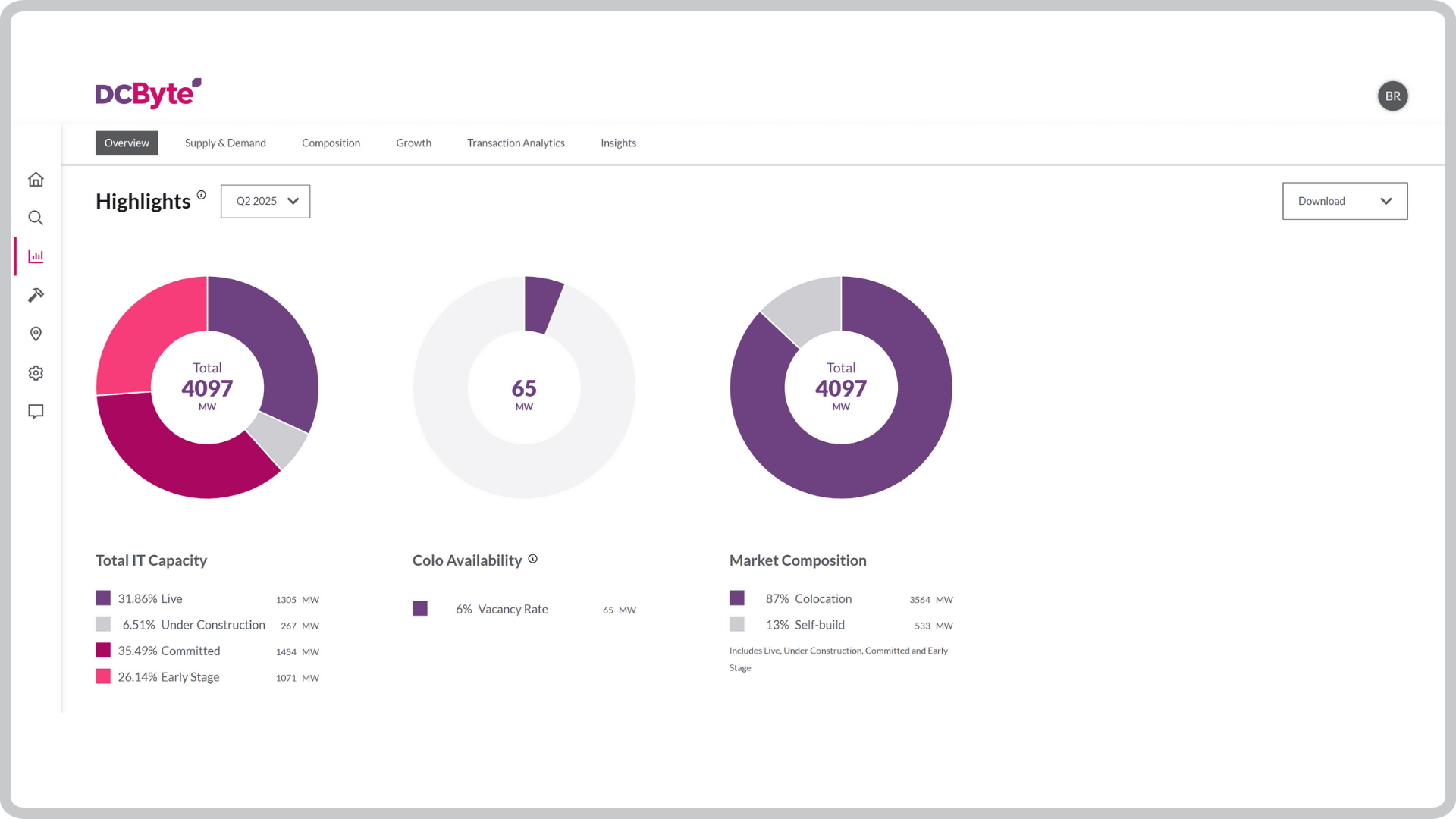Open the Feedback chat icon in sidebar
This screenshot has height=819, width=1456.
(x=36, y=411)
